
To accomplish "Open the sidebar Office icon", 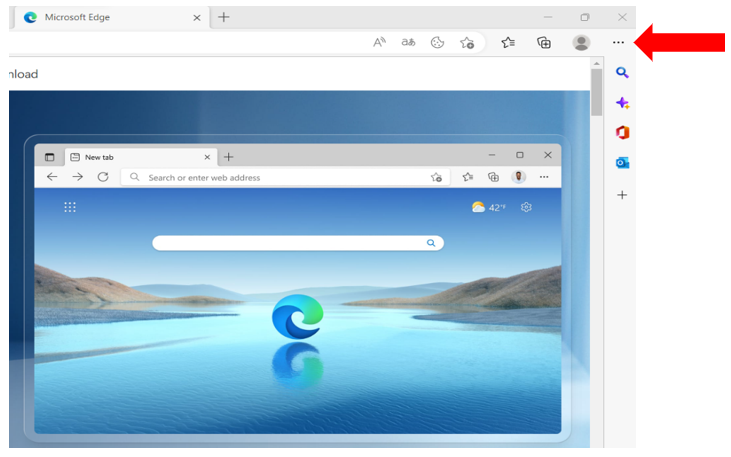I will (x=622, y=132).
